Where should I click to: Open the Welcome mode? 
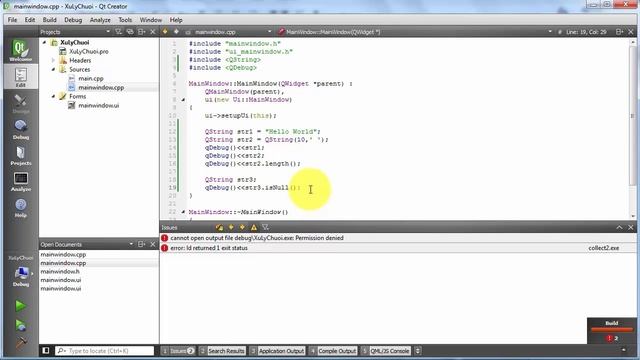coord(20,51)
